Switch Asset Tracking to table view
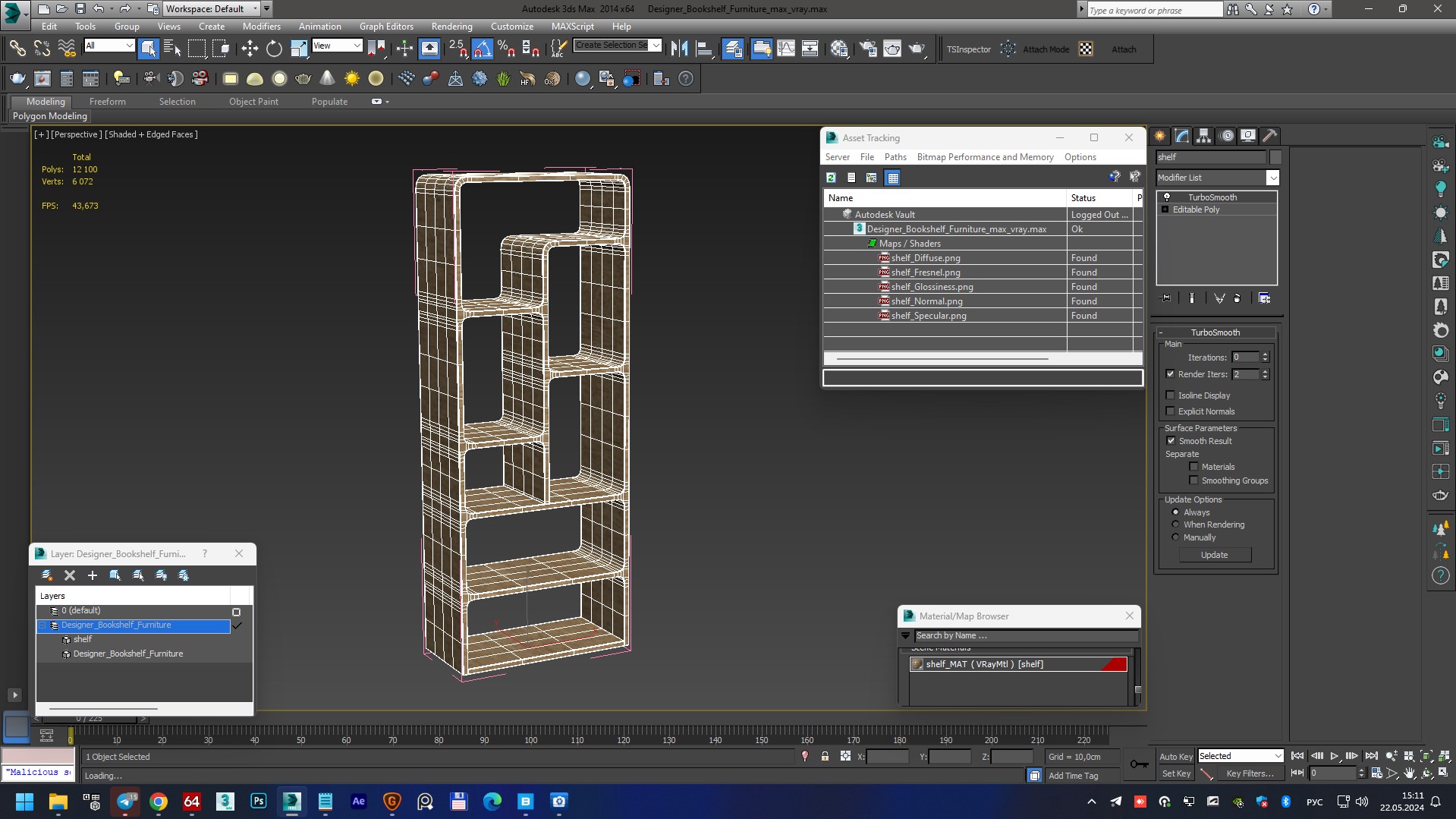Viewport: 1456px width, 819px height. 893,178
